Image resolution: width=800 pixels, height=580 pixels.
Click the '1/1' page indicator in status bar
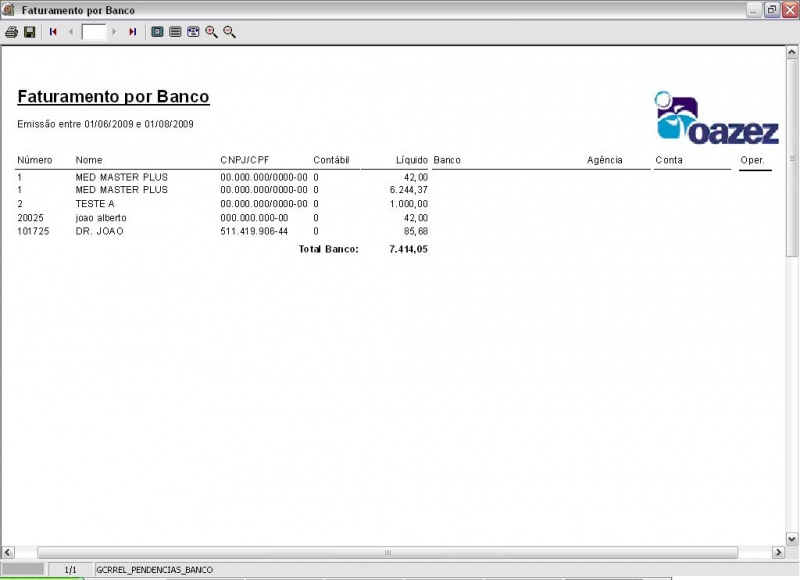(70, 570)
